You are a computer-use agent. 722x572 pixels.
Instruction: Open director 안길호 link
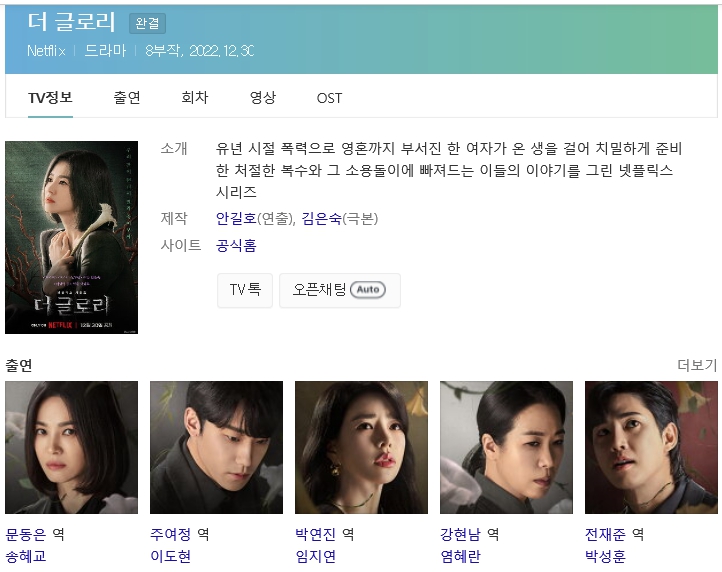pos(236,218)
